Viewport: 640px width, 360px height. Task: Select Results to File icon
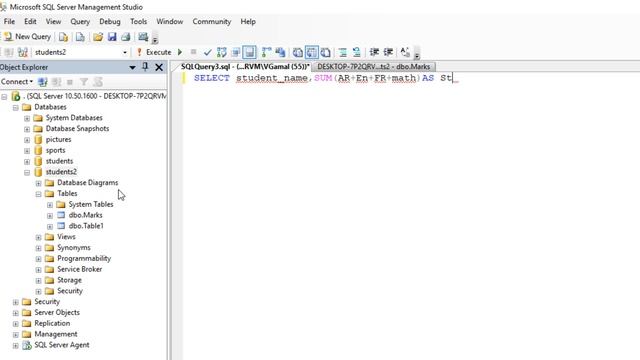325,52
